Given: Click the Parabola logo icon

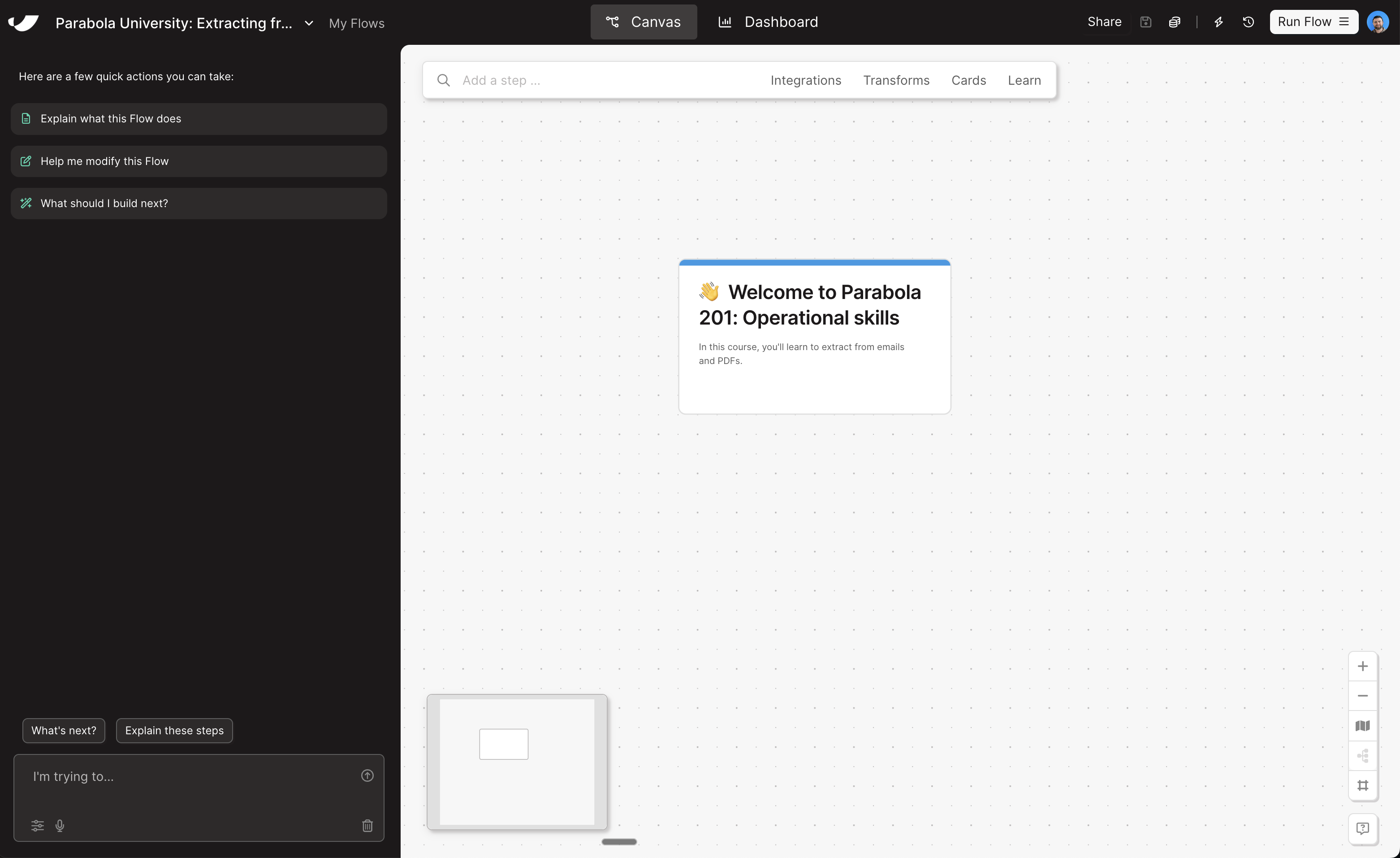Looking at the screenshot, I should pos(24,23).
